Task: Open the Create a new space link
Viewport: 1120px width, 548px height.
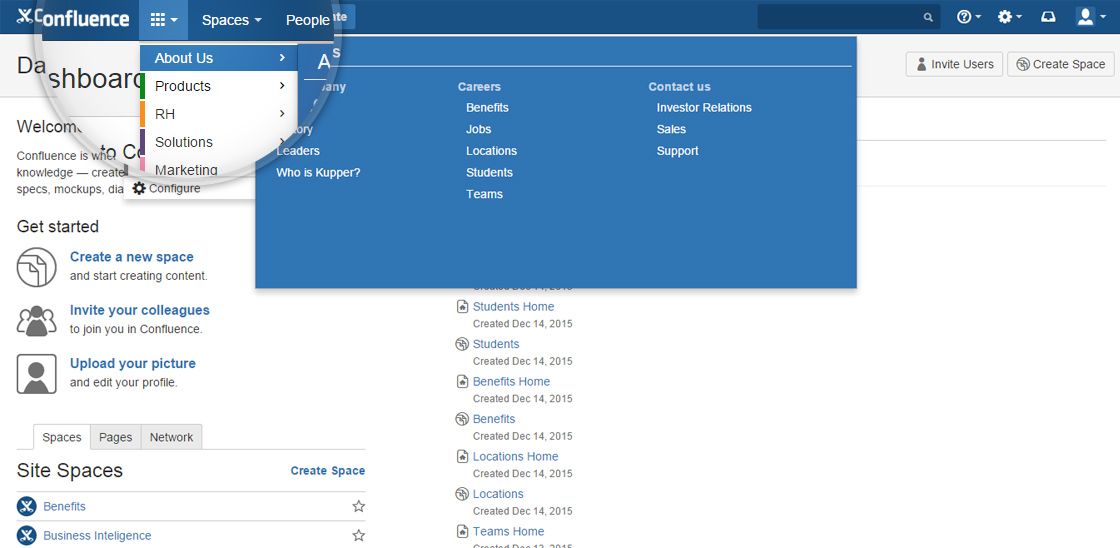Action: point(131,256)
